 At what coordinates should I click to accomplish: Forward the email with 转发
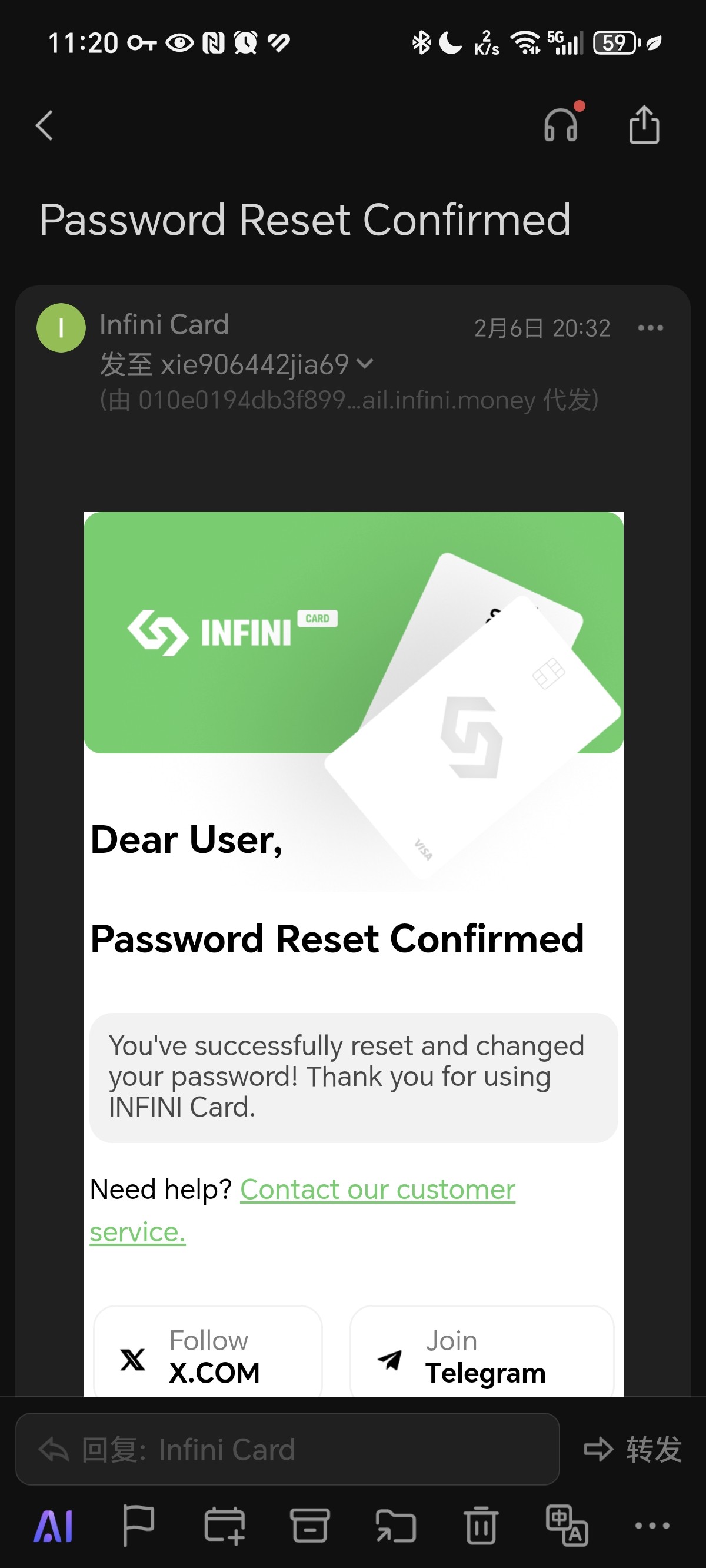(633, 1449)
